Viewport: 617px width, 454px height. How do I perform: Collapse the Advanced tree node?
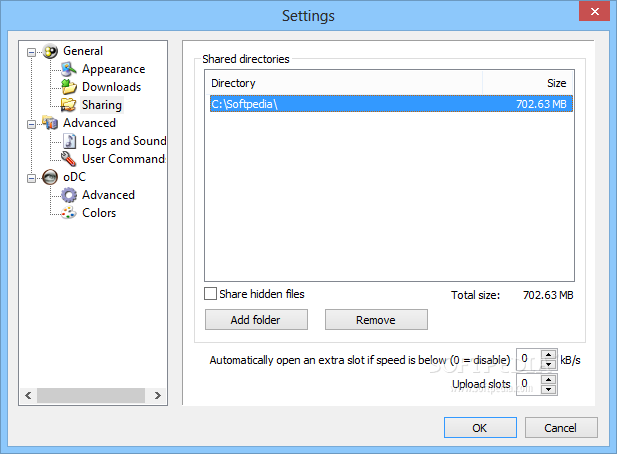tap(31, 124)
